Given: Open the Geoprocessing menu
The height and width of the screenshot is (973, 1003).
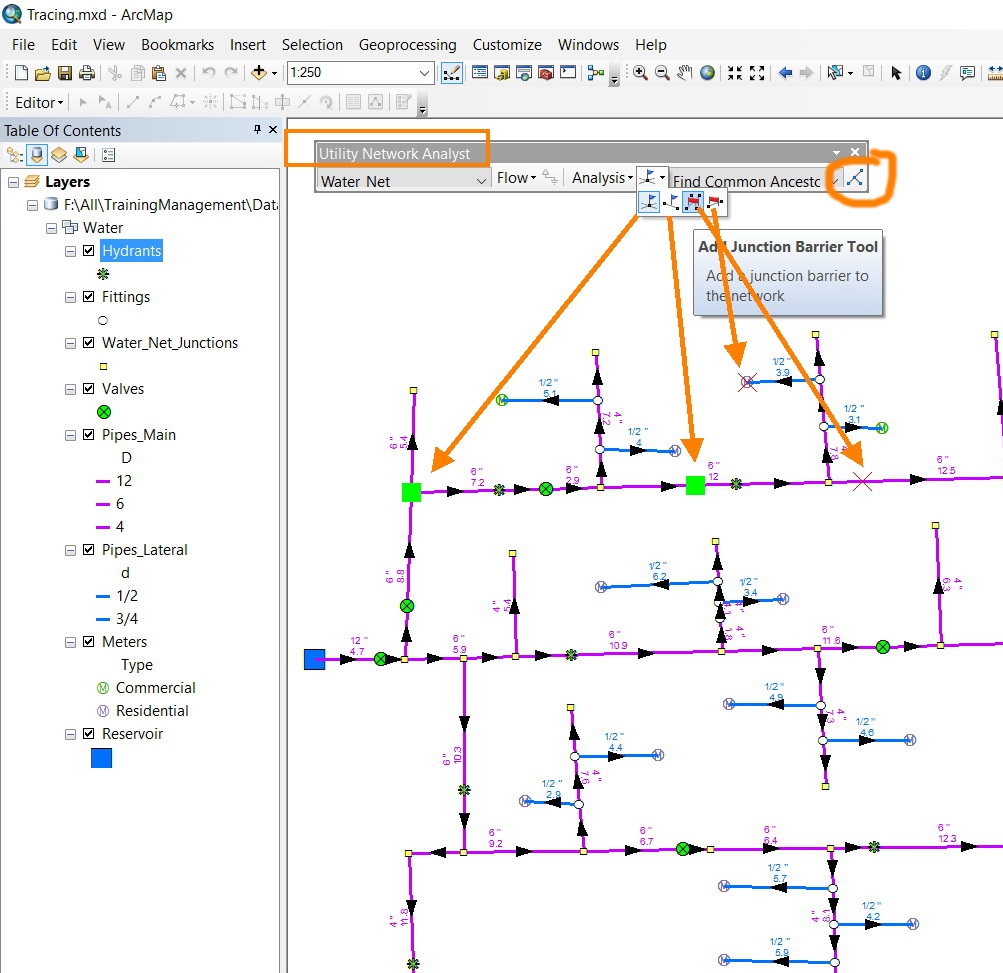Looking at the screenshot, I should click(407, 45).
